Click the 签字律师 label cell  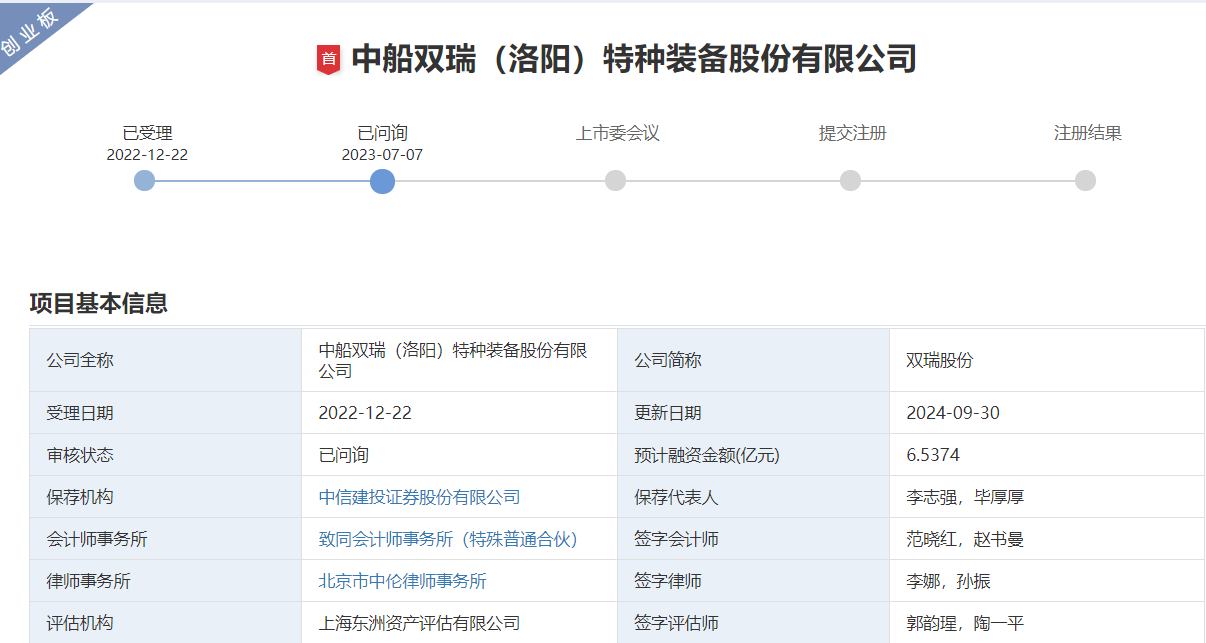[x=753, y=581]
